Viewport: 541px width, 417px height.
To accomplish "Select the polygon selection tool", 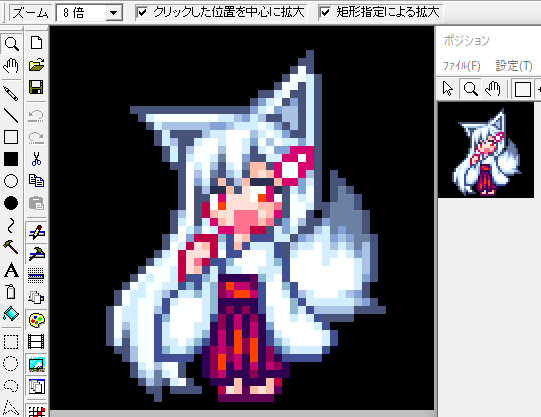I will click(11, 408).
